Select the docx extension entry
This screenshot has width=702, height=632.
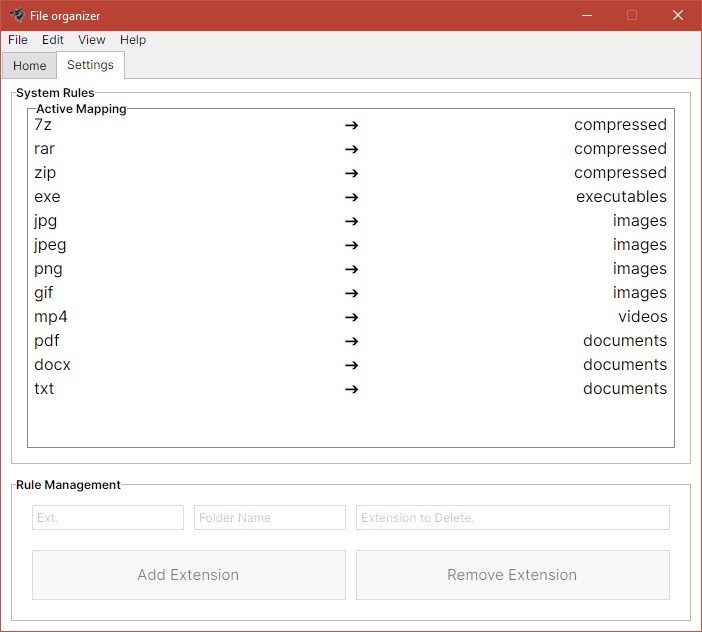52,365
